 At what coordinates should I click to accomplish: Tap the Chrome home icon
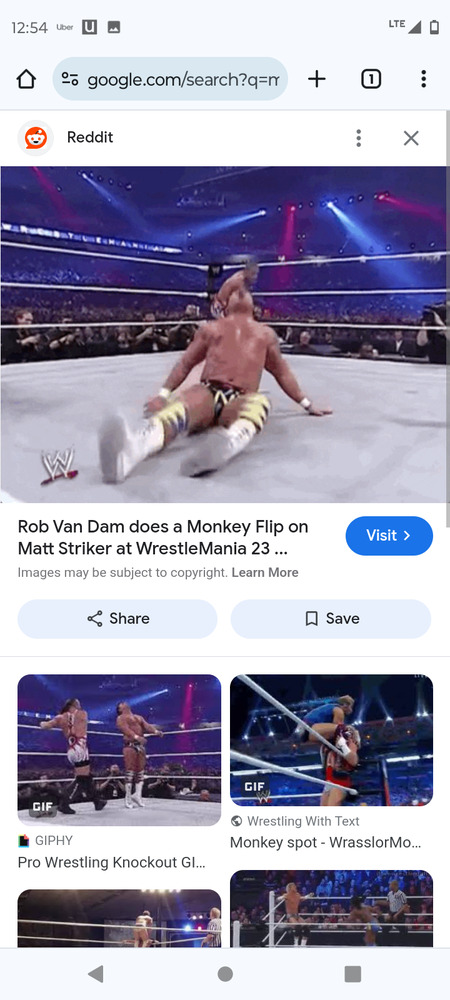[x=26, y=79]
